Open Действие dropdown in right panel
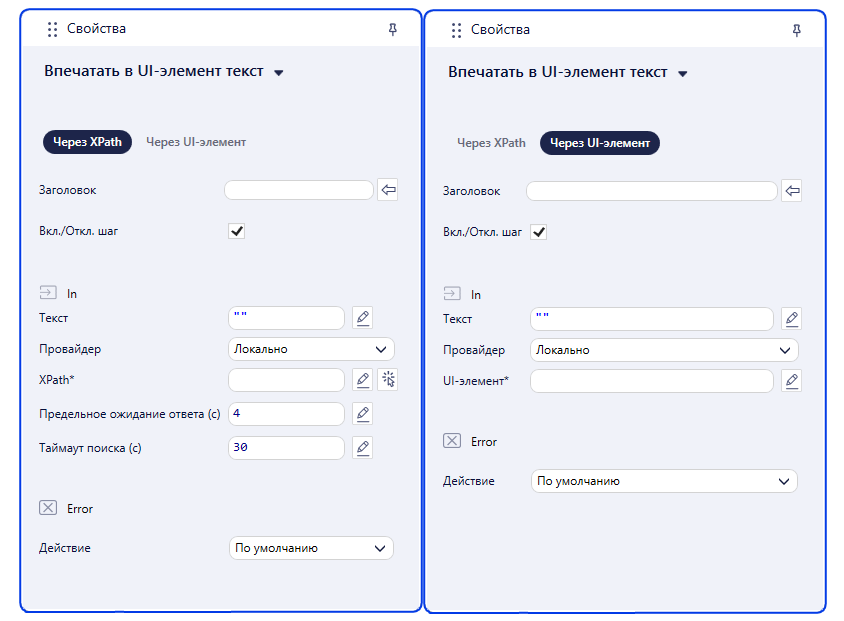Viewport: 844px width, 621px height. pyautogui.click(x=664, y=481)
